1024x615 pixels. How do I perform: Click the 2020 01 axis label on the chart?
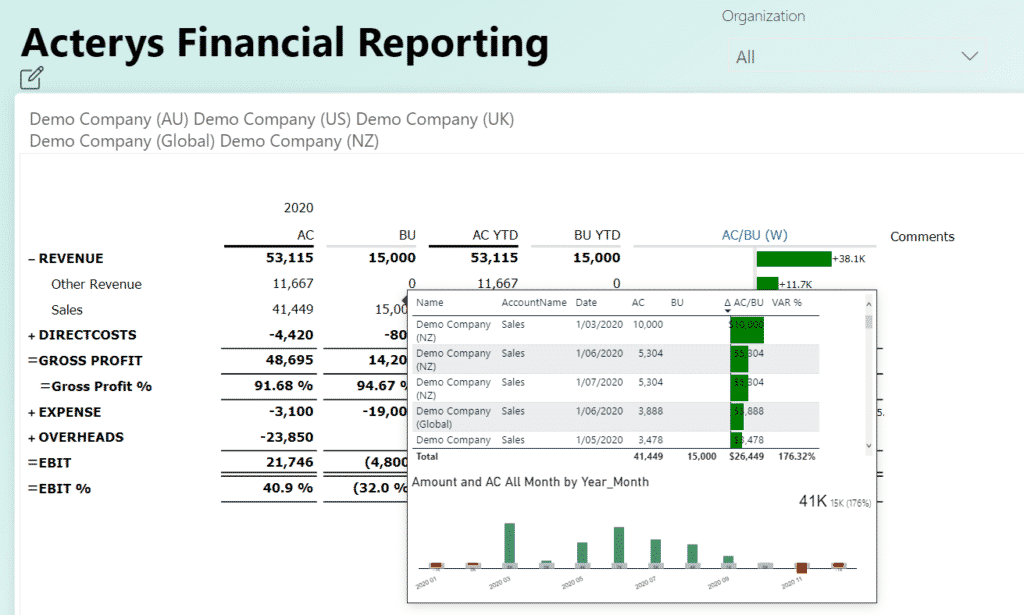pyautogui.click(x=426, y=582)
